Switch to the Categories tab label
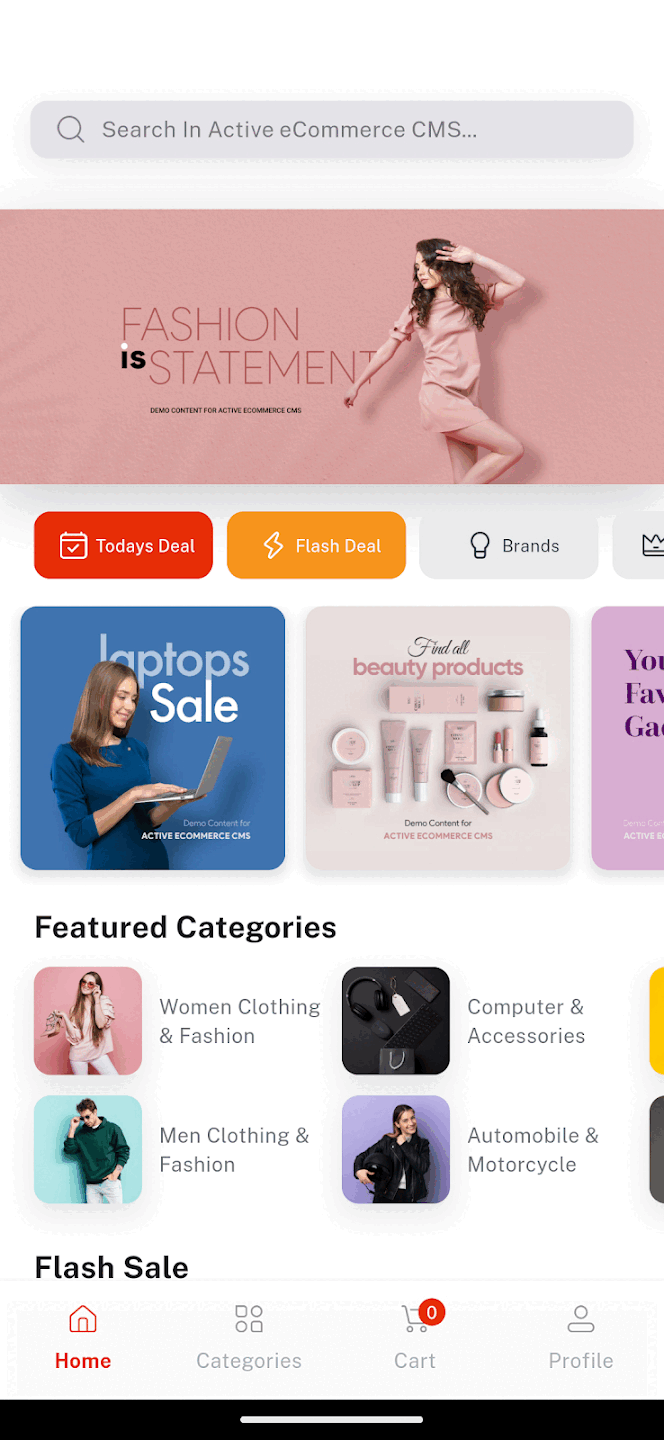 [x=249, y=1360]
